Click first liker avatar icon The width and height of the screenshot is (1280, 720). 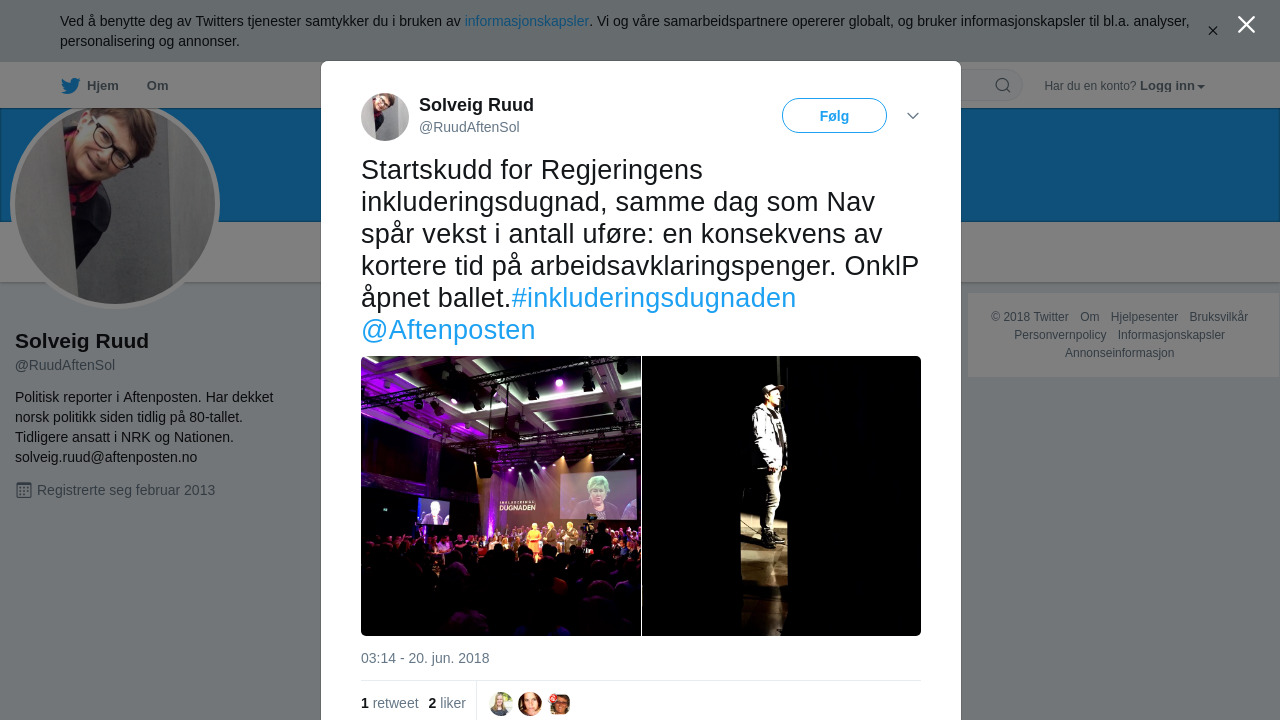(x=501, y=704)
